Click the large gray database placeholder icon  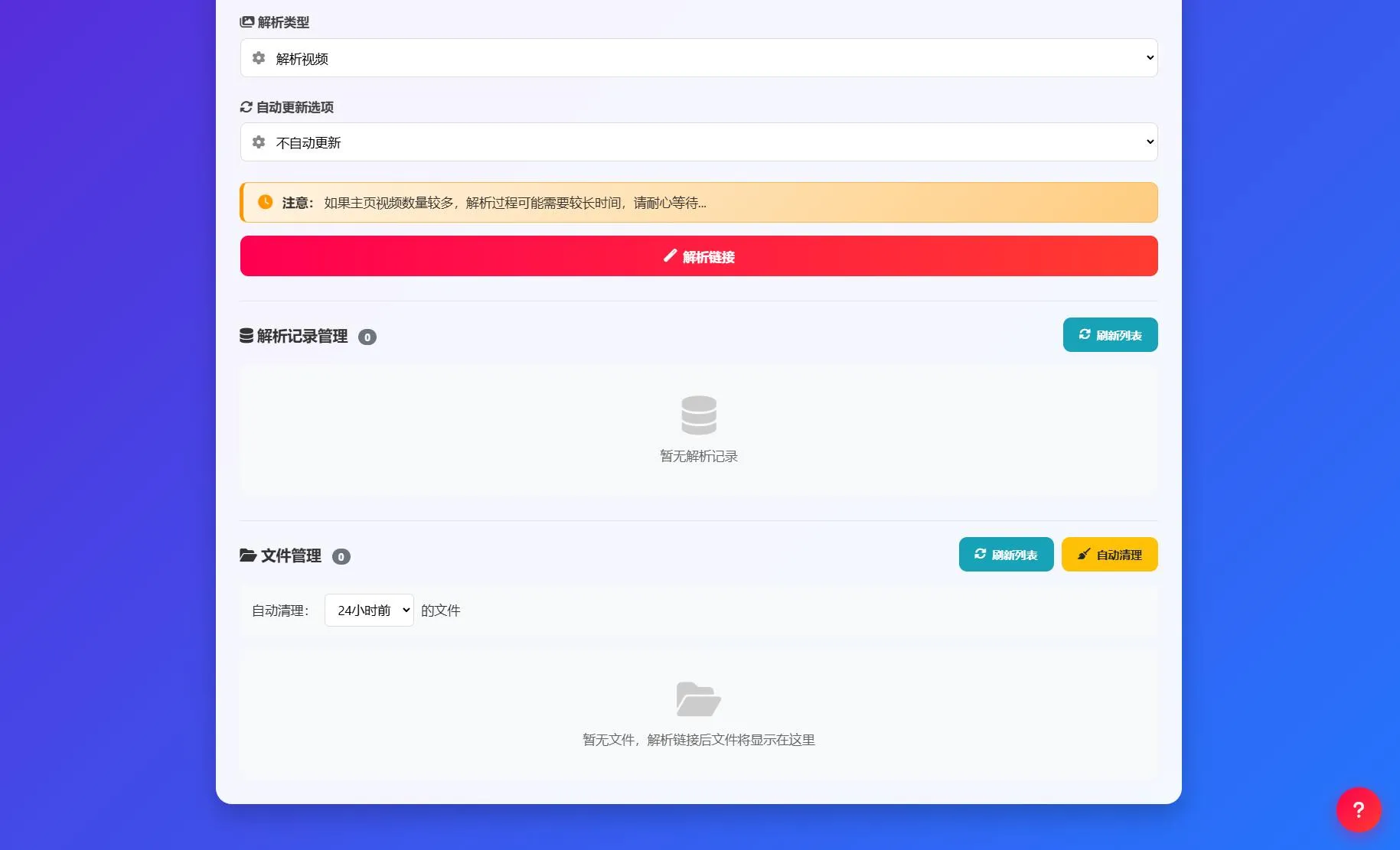[x=698, y=415]
